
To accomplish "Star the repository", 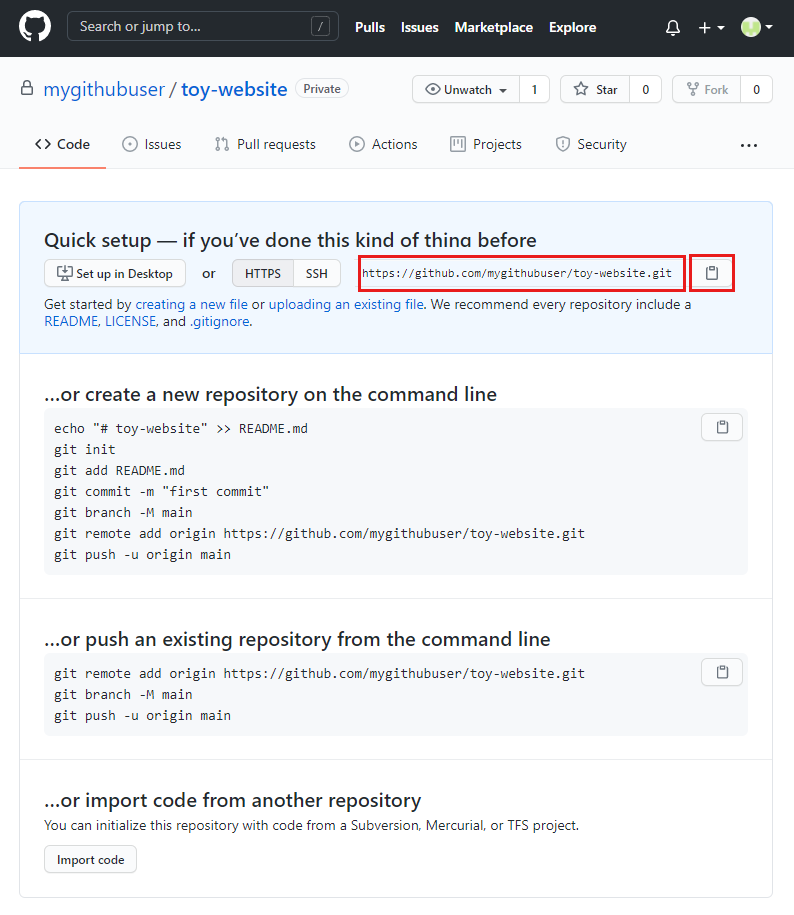I will [595, 89].
